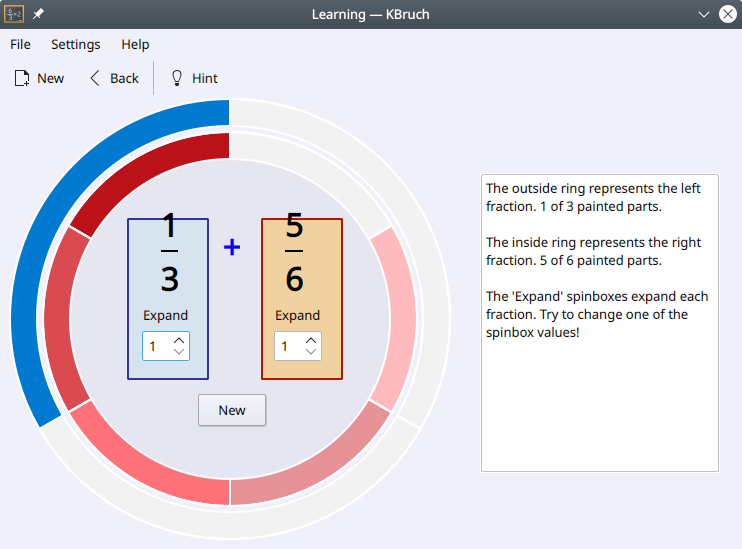The width and height of the screenshot is (742, 549).
Task: Click the right Expand value field
Action: 290,346
